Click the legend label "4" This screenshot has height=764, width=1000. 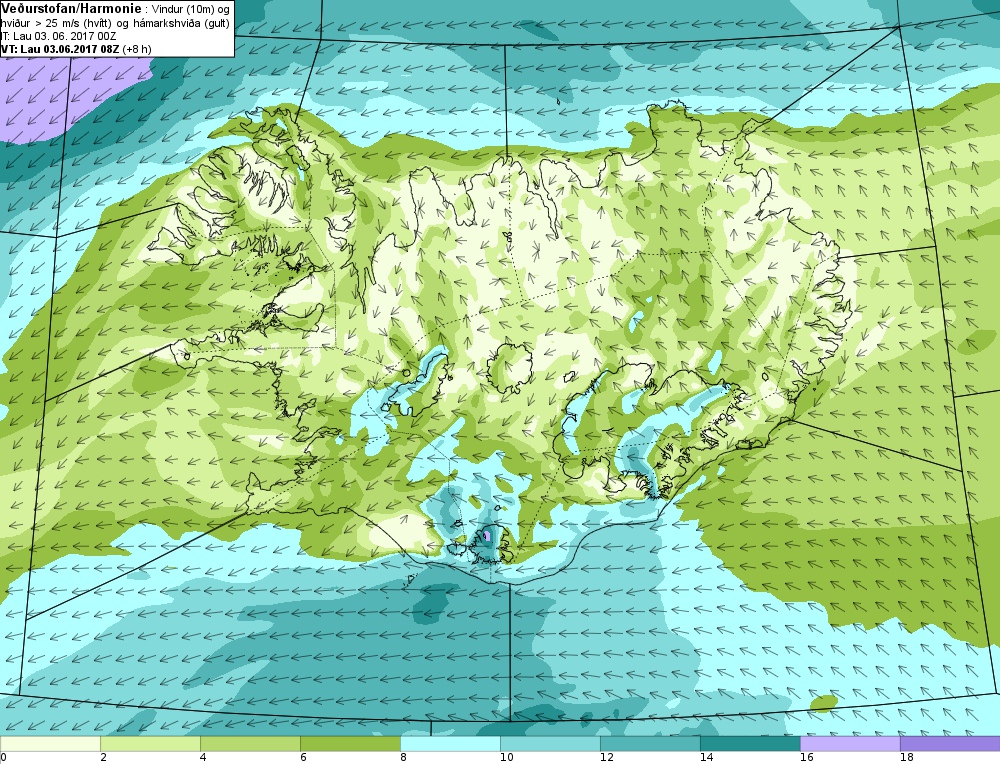[x=203, y=757]
